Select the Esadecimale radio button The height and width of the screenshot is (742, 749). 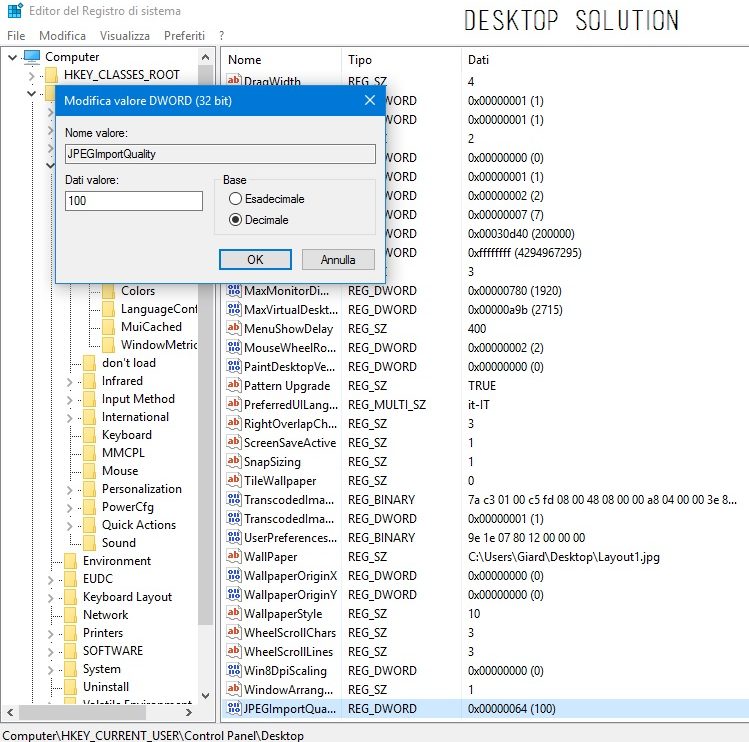coord(236,199)
